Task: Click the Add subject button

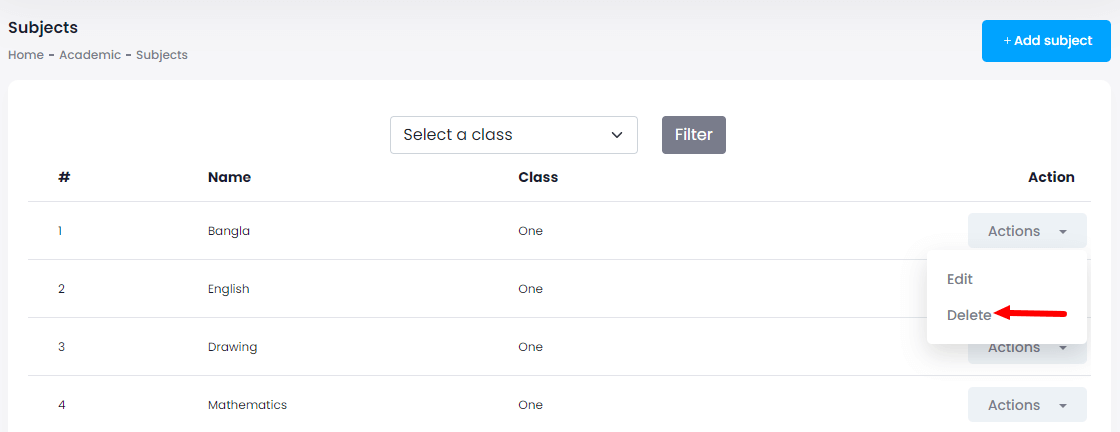Action: point(1046,41)
